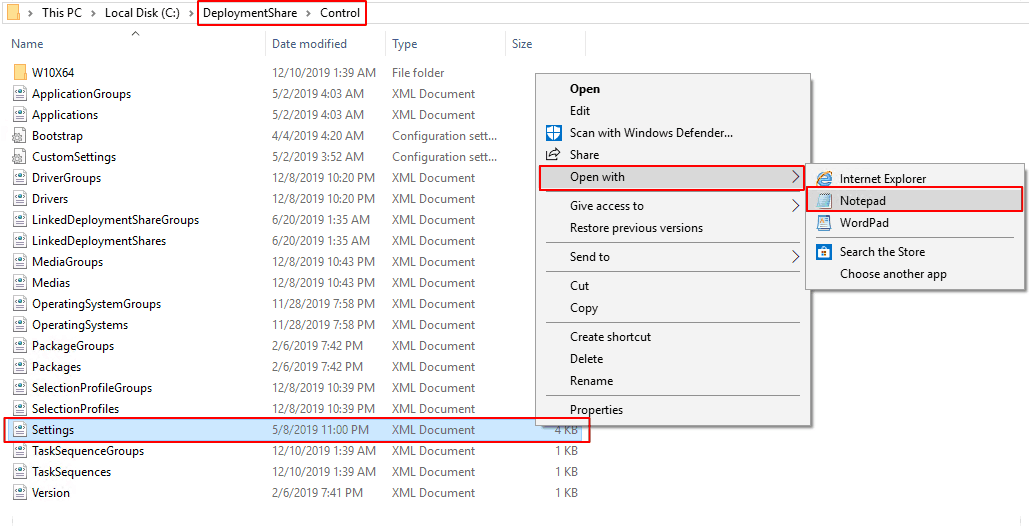Click the PackageGroups file icon
The height and width of the screenshot is (526, 1030).
click(x=20, y=345)
